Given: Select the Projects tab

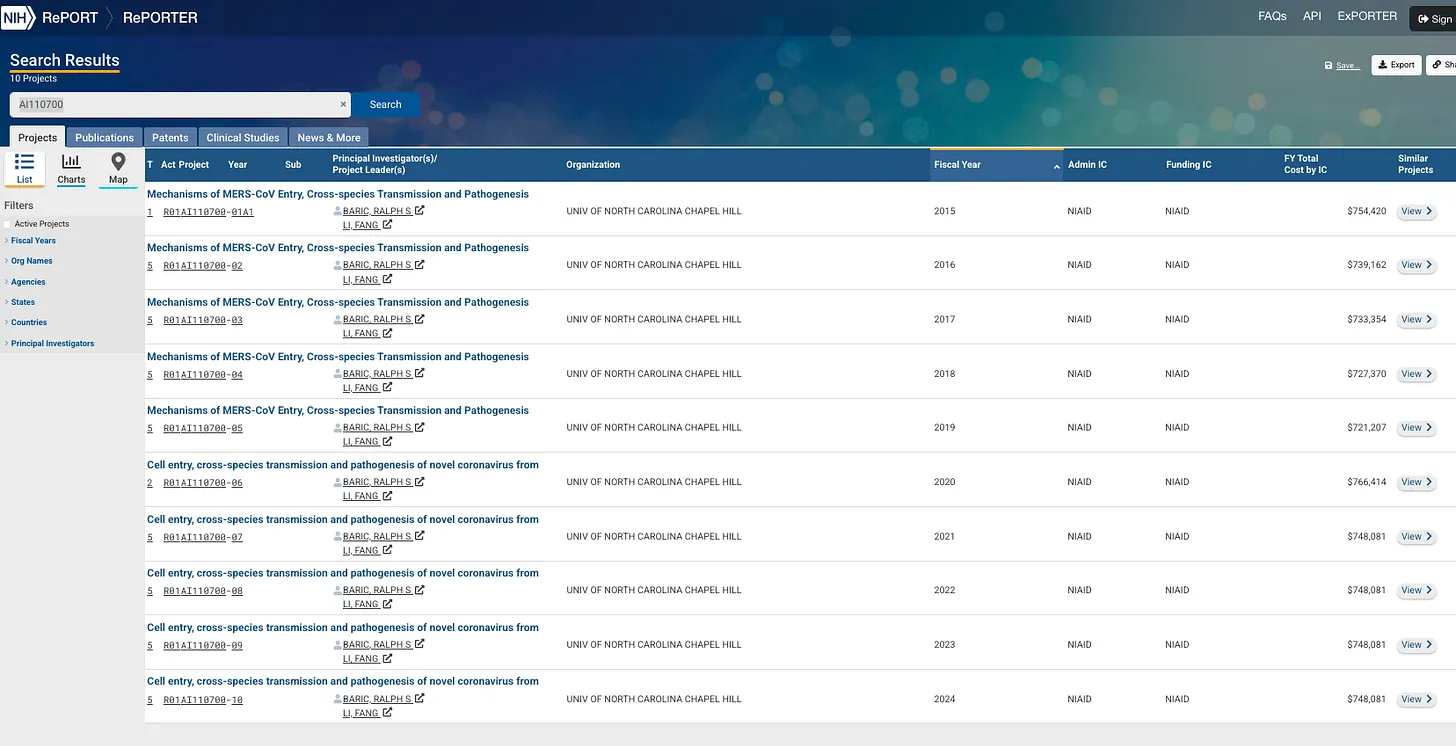Looking at the screenshot, I should pos(38,137).
